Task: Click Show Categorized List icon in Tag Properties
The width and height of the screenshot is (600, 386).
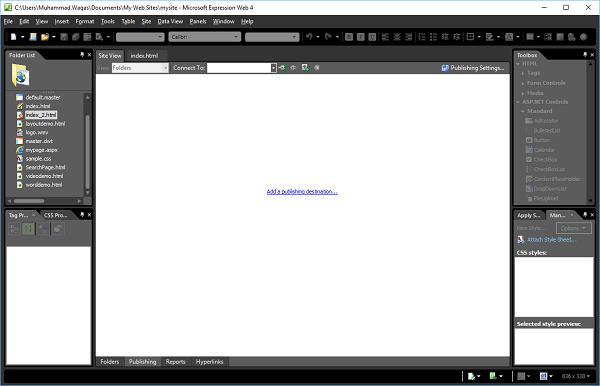Action: pos(13,229)
